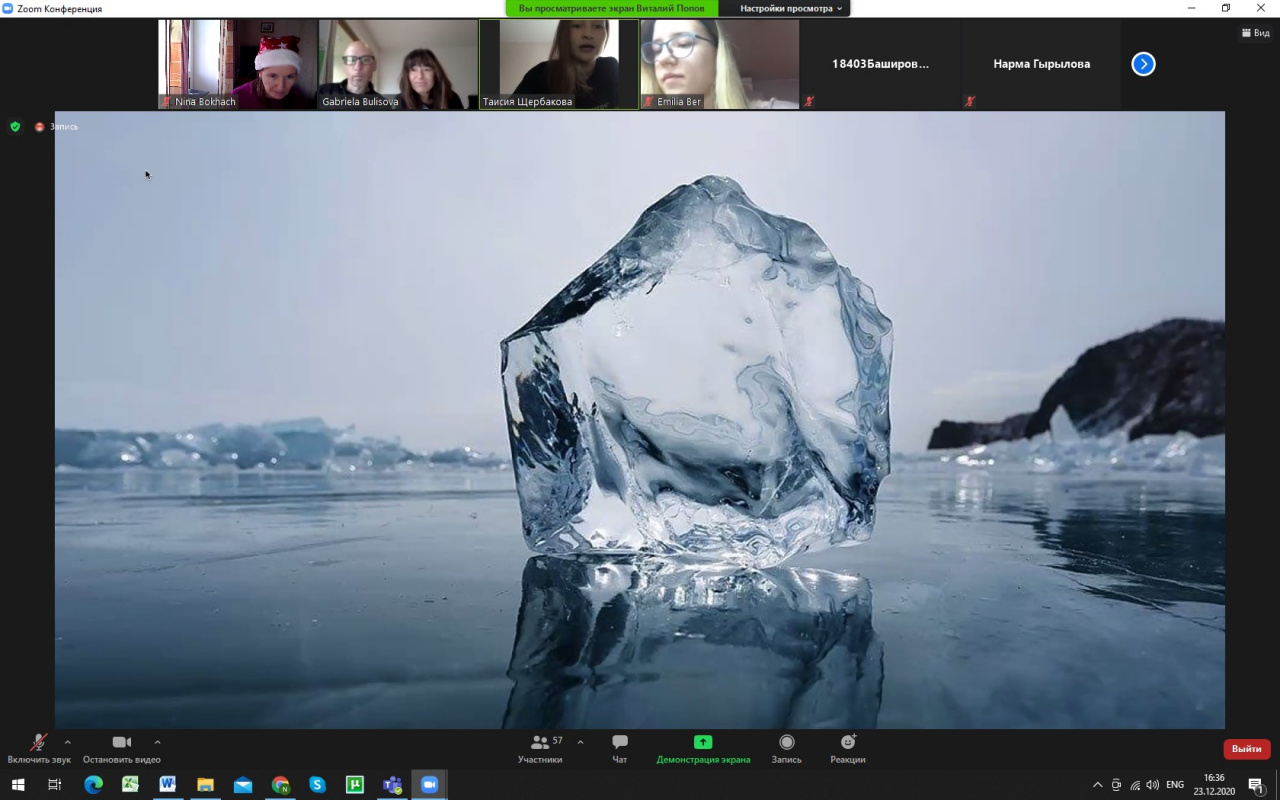Expand audio options arrow next to microphone
Screen dimensions: 1280x800
coord(67,742)
